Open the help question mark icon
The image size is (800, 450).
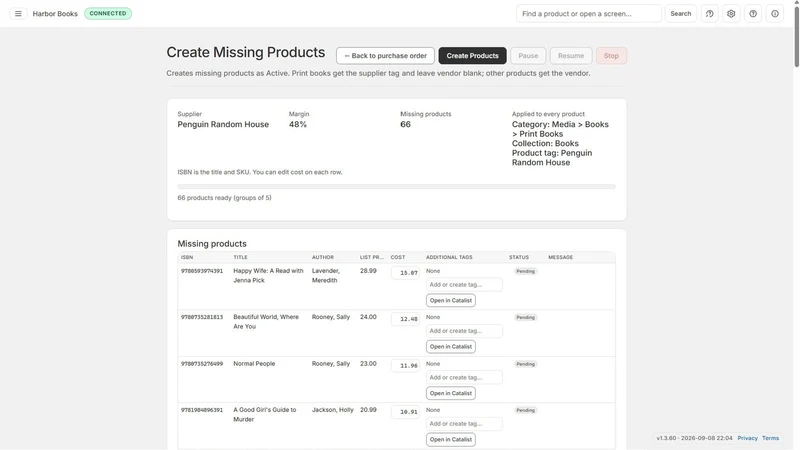753,14
